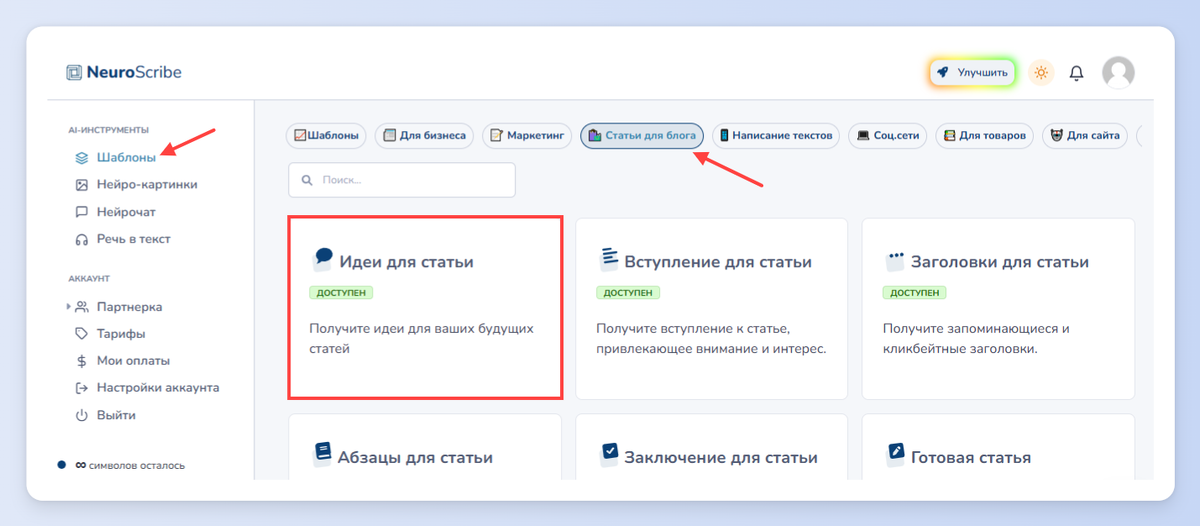This screenshot has height=526, width=1200.
Task: Expand the Партнерка submenu arrow
Action: (x=69, y=307)
